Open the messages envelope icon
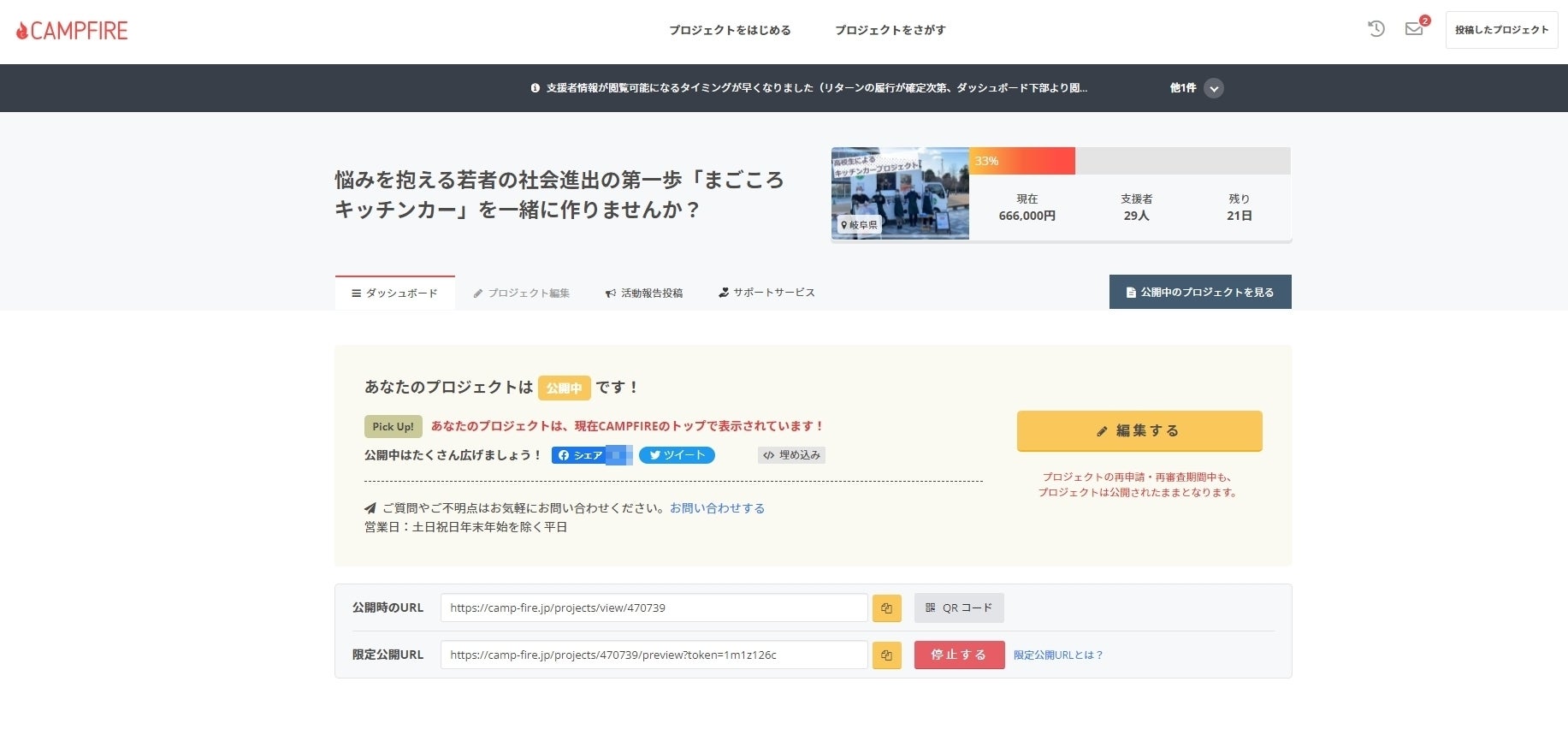The image size is (1568, 729). pyautogui.click(x=1414, y=29)
